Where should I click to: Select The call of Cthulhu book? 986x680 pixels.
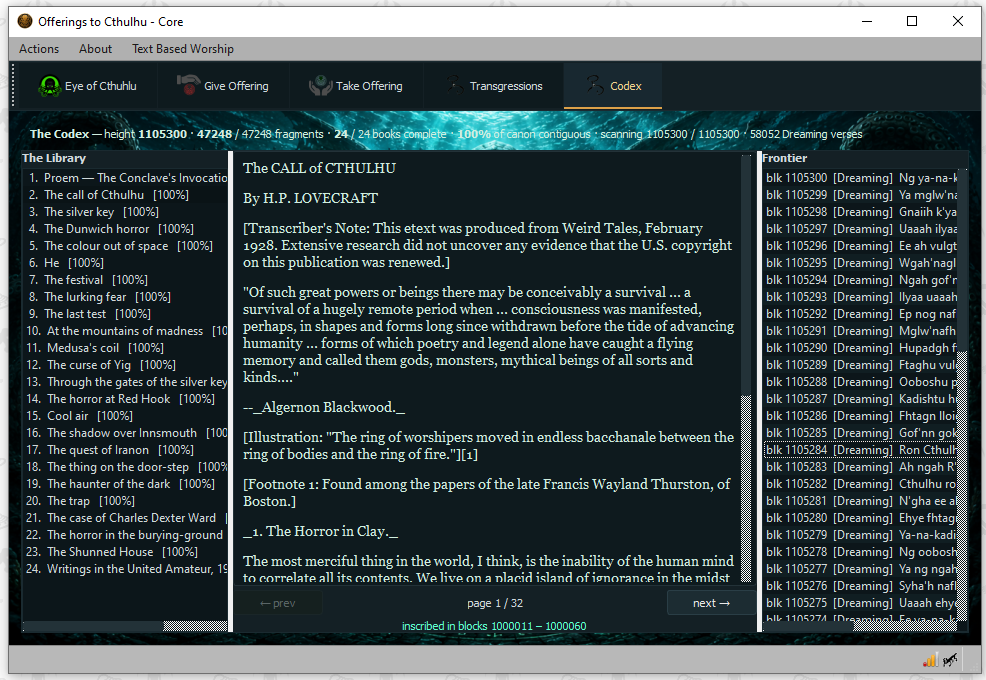(126, 195)
